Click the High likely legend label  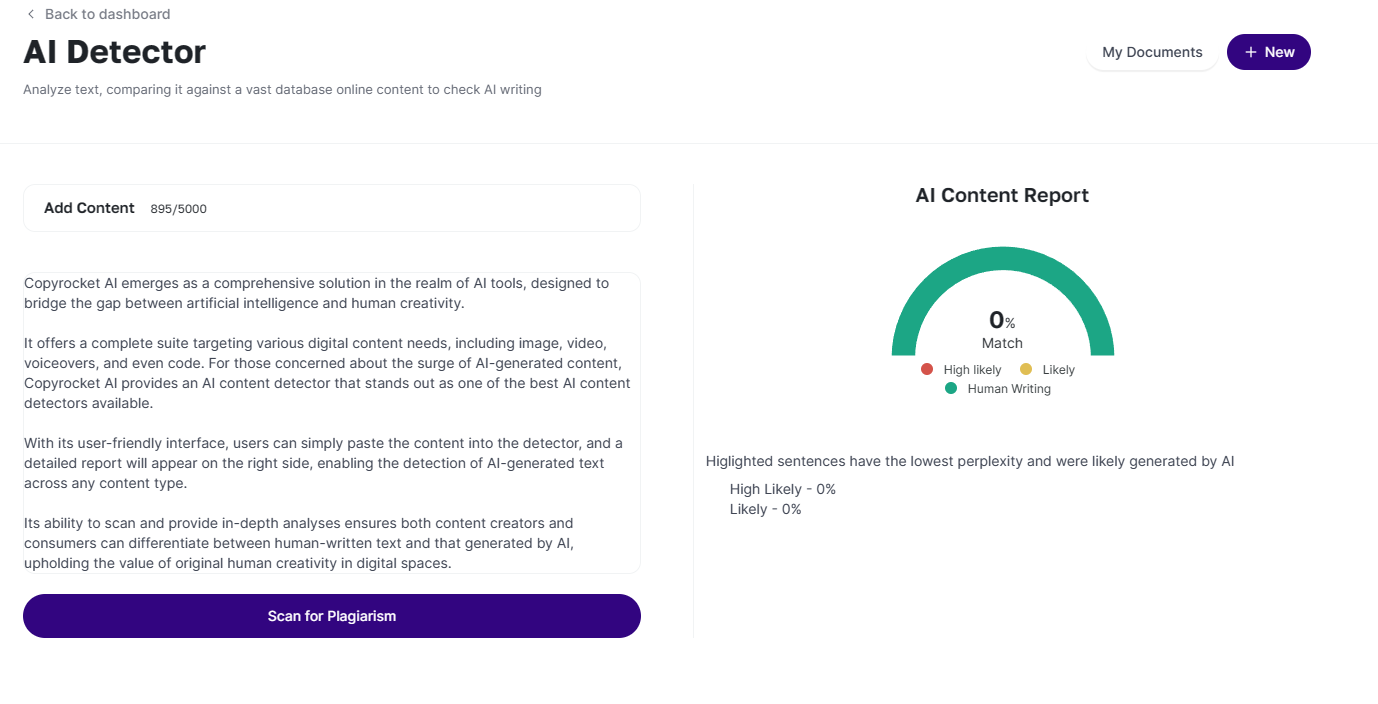972,370
